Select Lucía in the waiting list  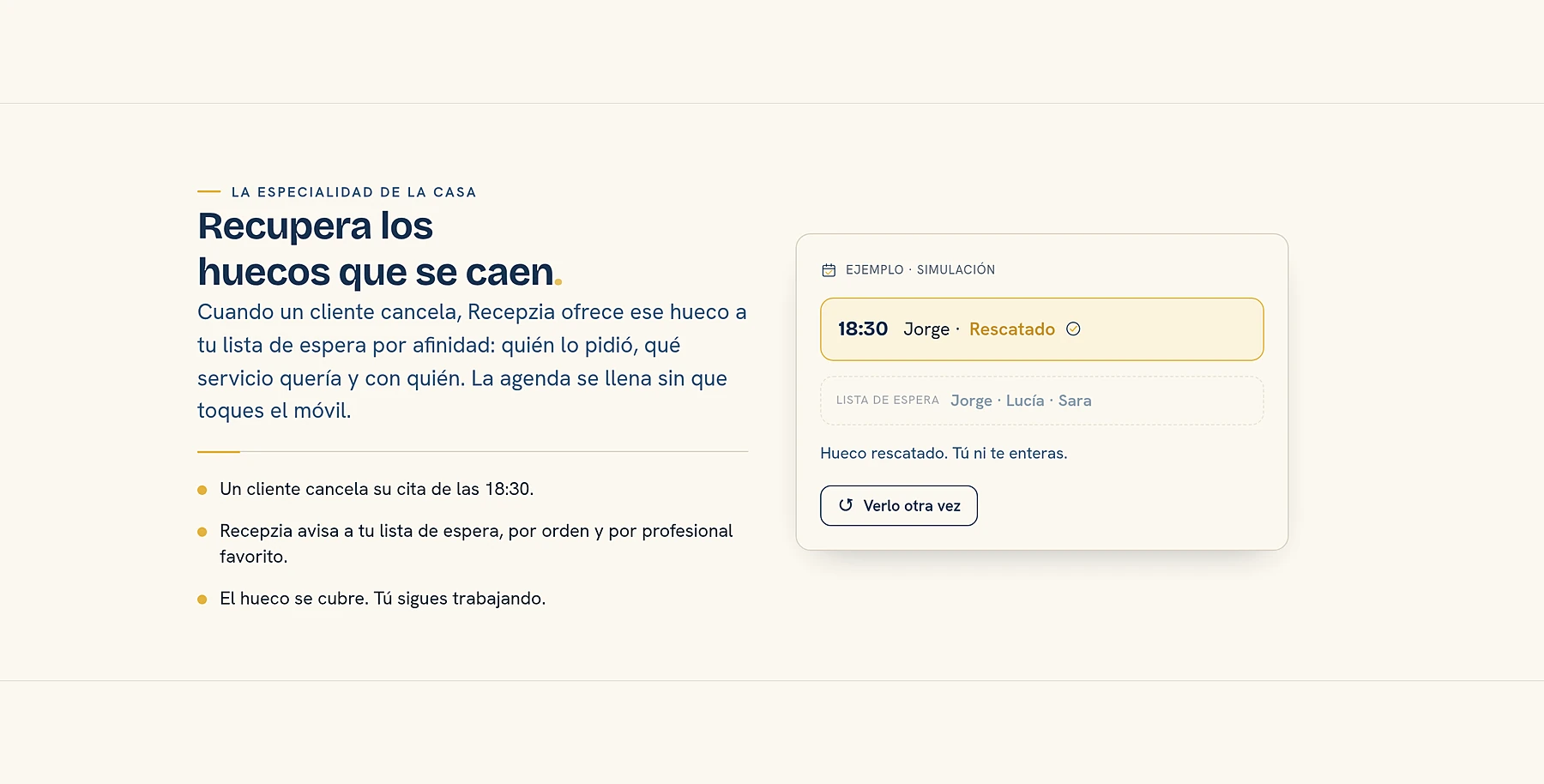(x=1025, y=401)
